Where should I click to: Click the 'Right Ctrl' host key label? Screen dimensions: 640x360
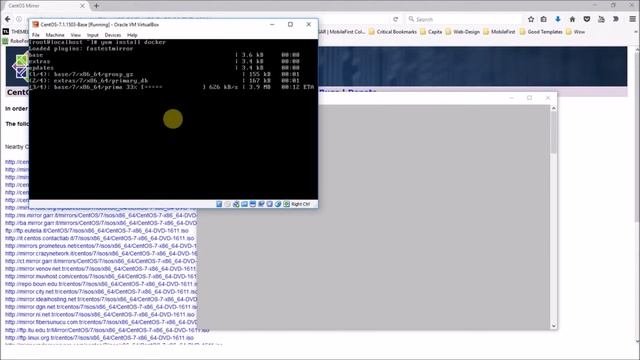(301, 204)
